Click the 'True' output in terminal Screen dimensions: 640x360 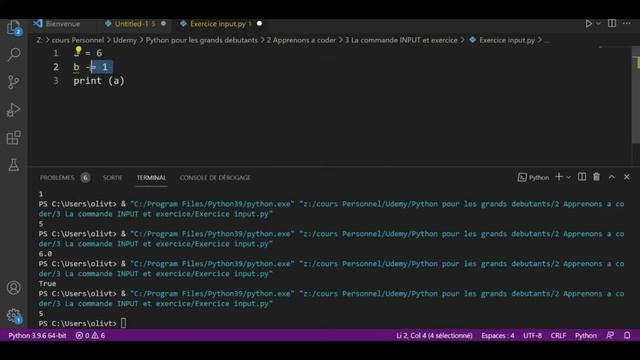tap(47, 284)
